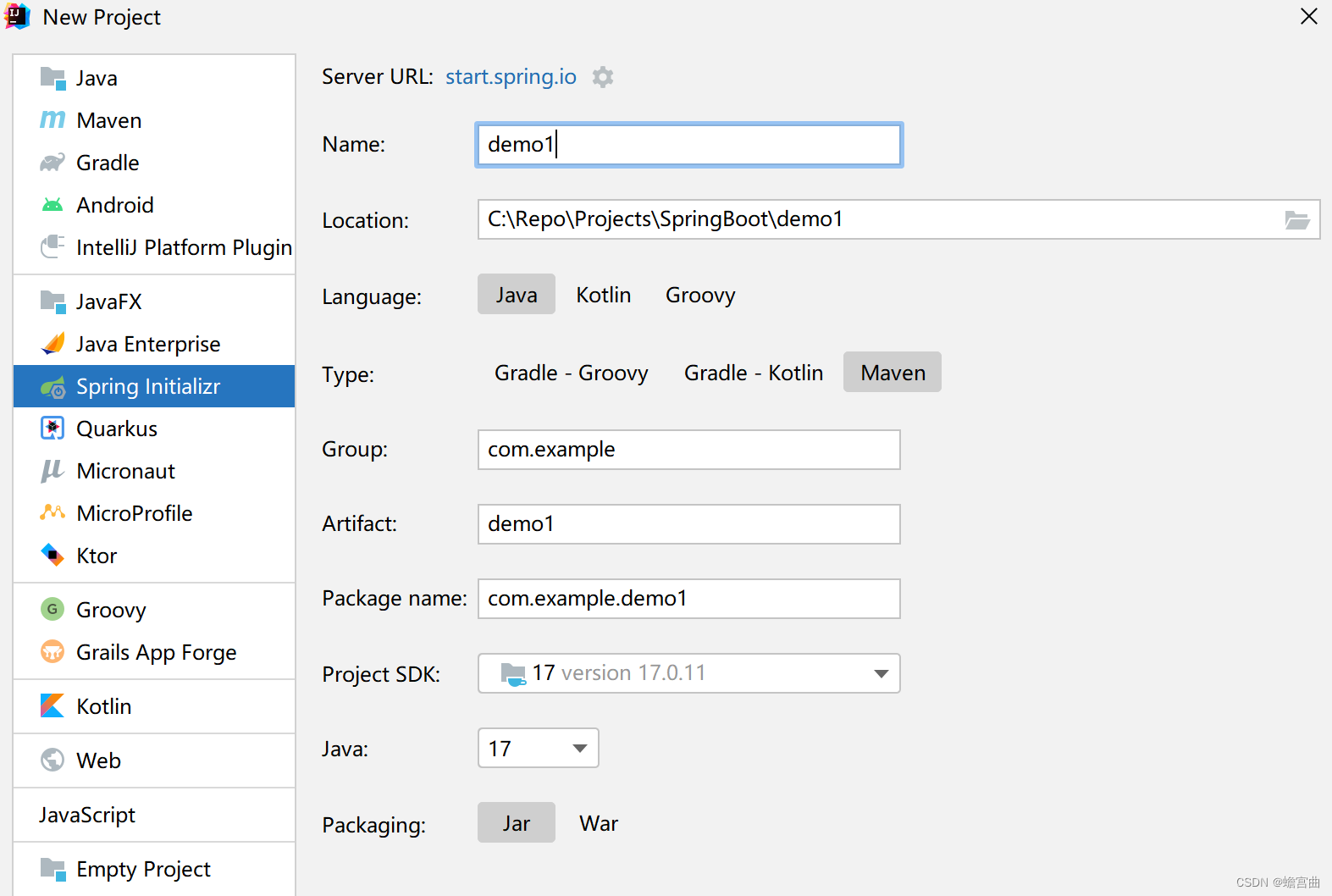This screenshot has width=1332, height=896.
Task: Select Java as the language
Action: click(x=517, y=295)
